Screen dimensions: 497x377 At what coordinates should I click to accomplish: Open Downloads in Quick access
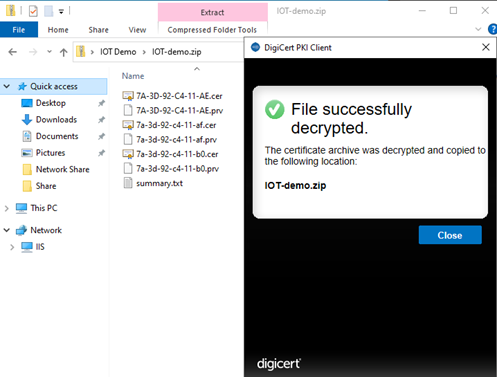(x=56, y=119)
